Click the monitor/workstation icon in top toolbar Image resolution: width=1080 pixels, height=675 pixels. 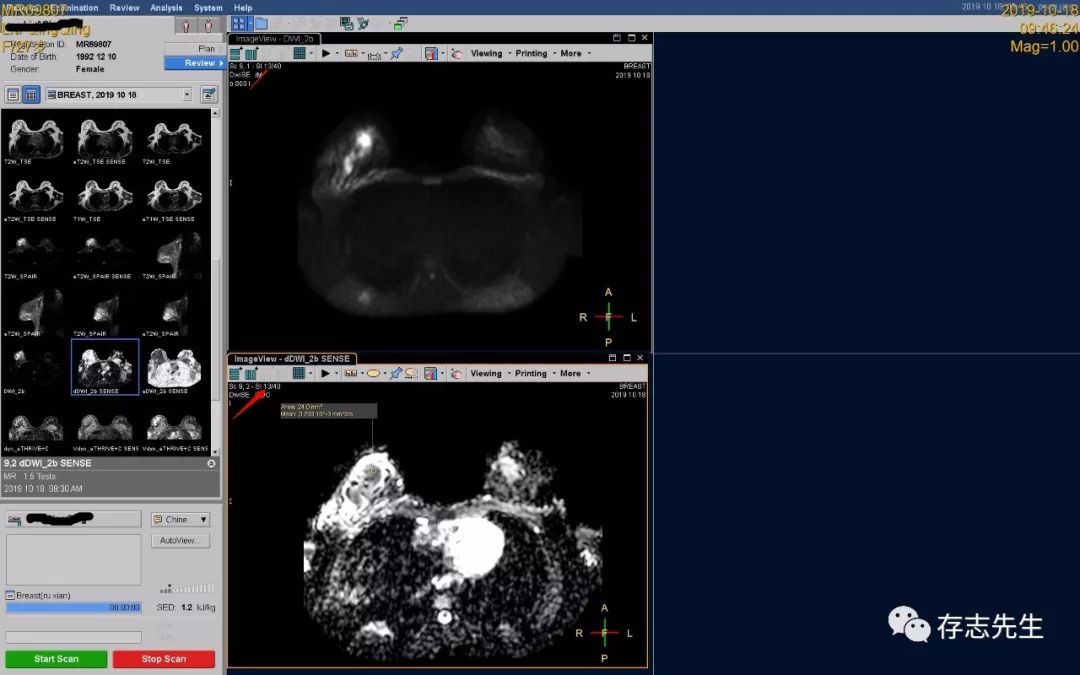(346, 24)
